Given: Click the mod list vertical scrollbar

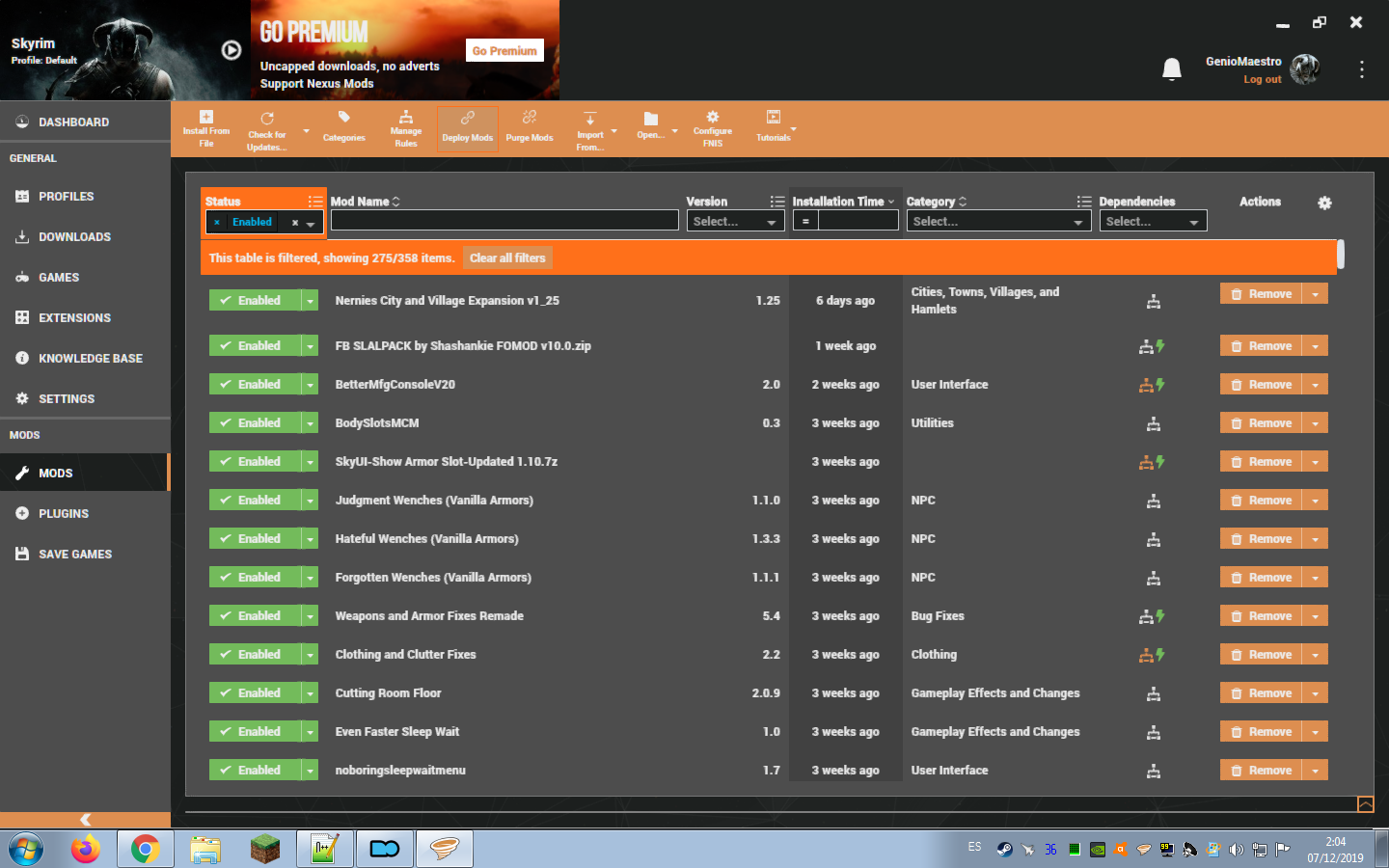Looking at the screenshot, I should point(1341,255).
